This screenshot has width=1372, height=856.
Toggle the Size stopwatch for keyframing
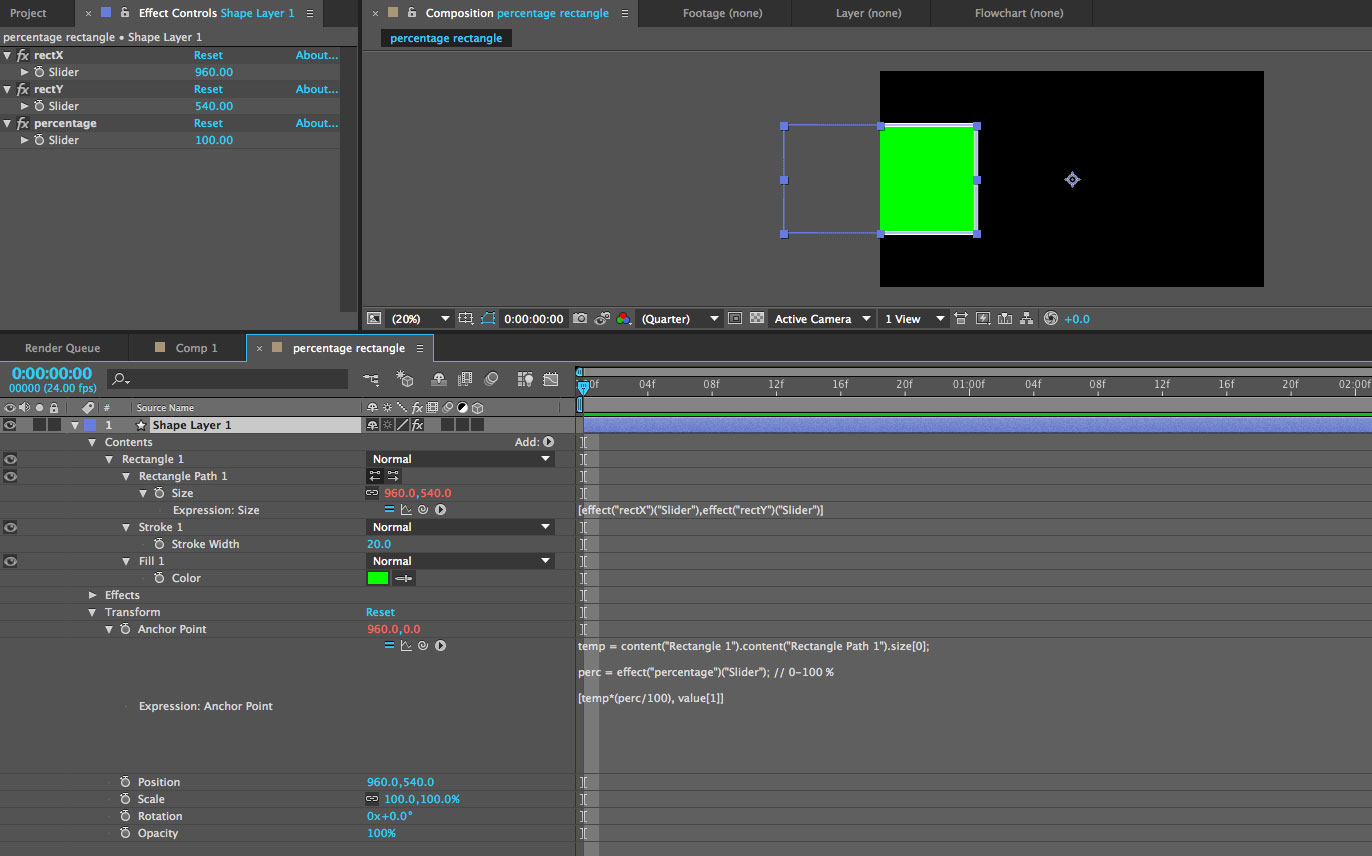point(159,493)
